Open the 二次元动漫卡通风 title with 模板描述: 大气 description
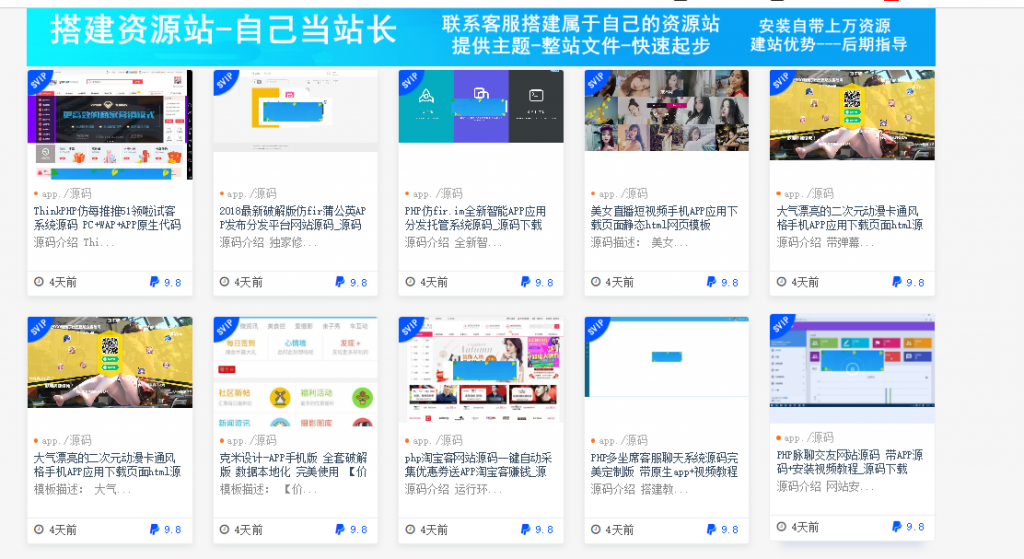 108,465
